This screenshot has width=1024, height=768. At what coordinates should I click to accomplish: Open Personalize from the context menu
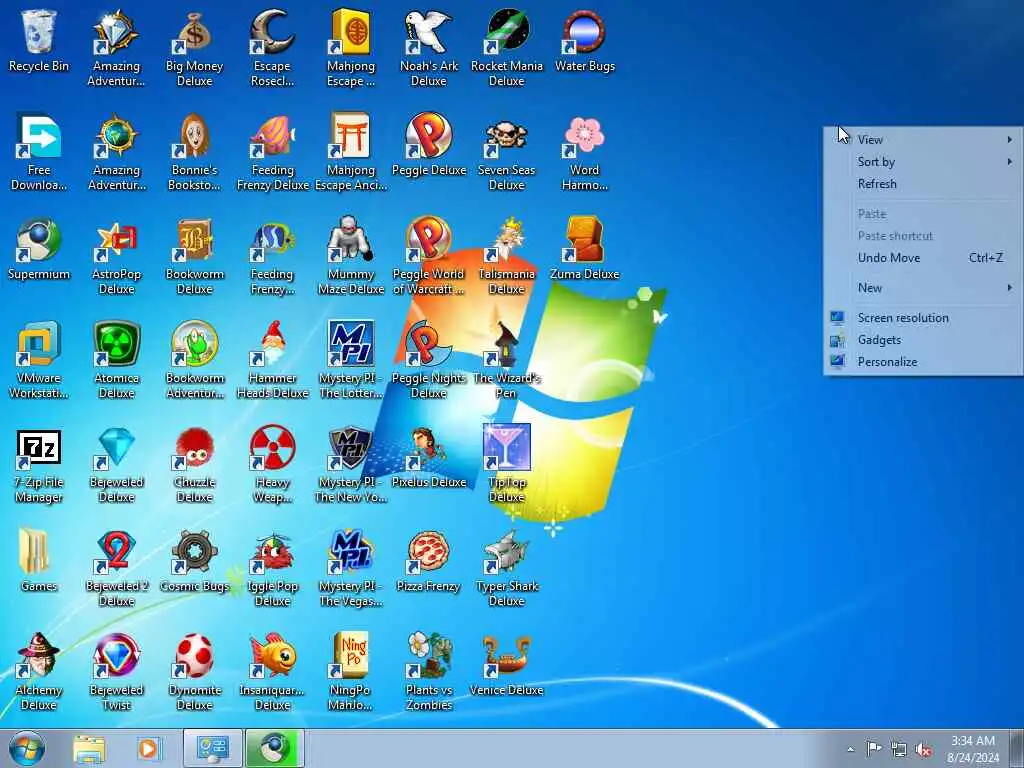tap(923, 362)
